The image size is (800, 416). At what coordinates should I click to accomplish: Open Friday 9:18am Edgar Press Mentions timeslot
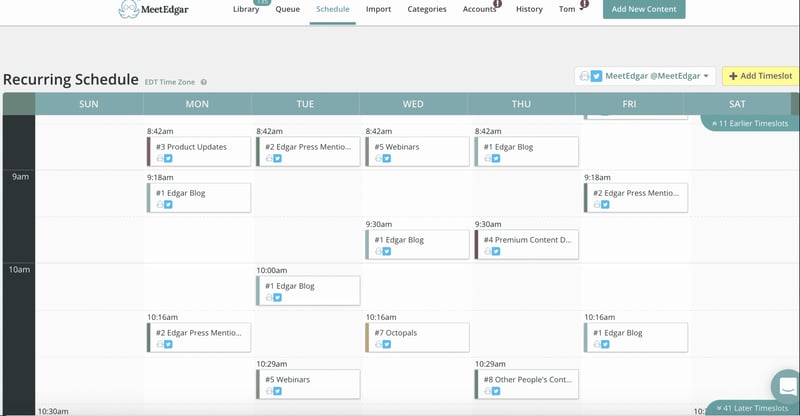click(x=636, y=198)
